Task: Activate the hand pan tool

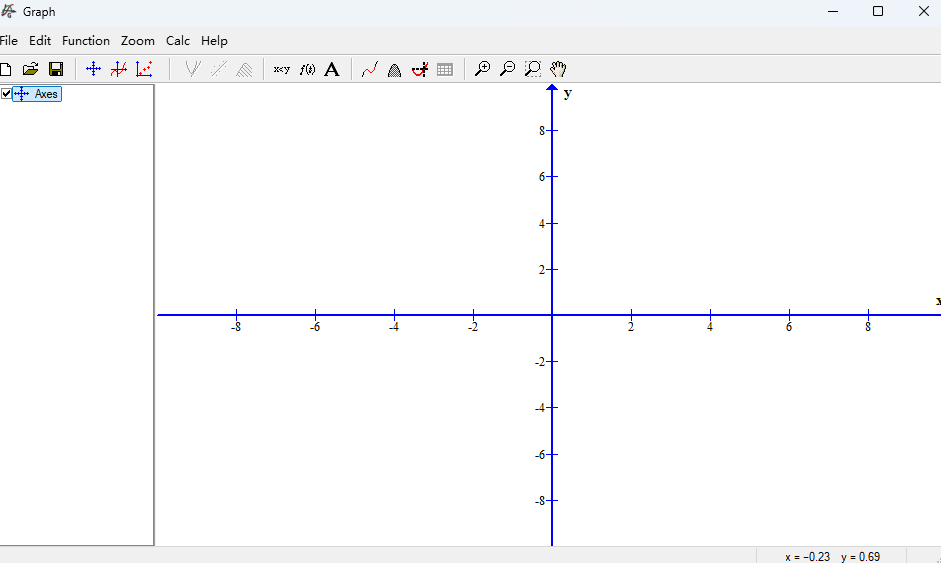Action: tap(558, 69)
